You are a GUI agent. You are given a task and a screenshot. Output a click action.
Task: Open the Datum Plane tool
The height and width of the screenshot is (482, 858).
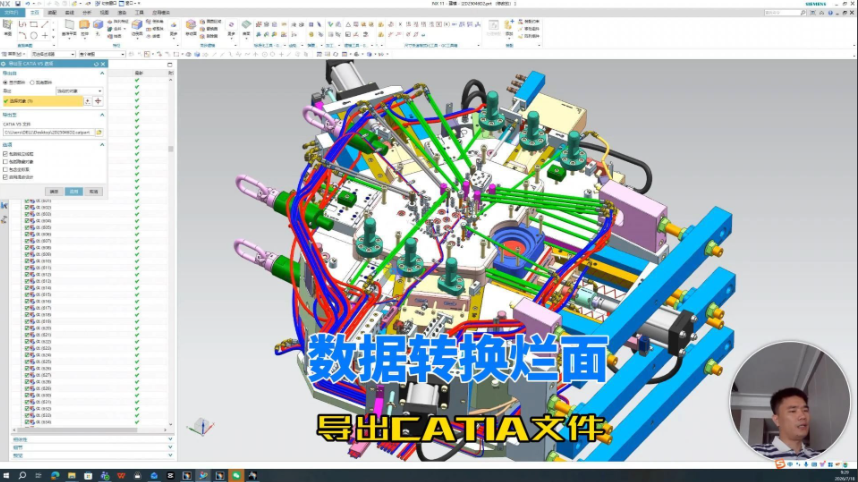click(69, 27)
